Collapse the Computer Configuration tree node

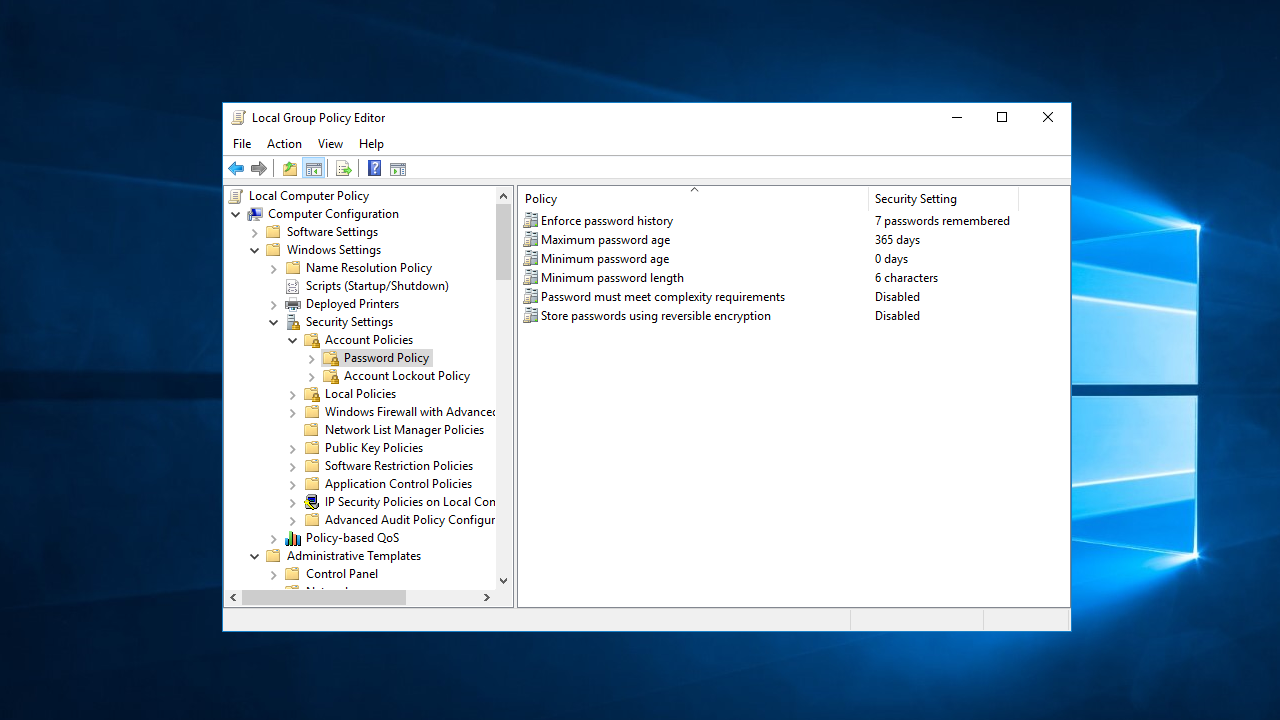pyautogui.click(x=236, y=214)
